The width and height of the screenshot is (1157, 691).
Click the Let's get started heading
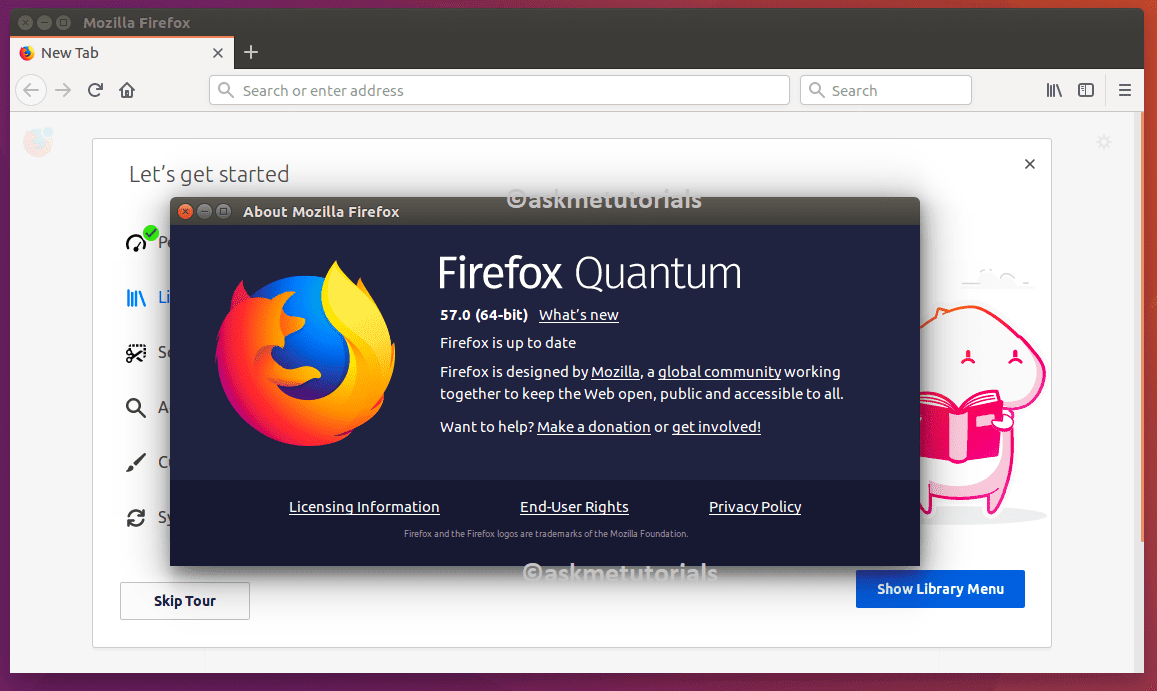209,174
